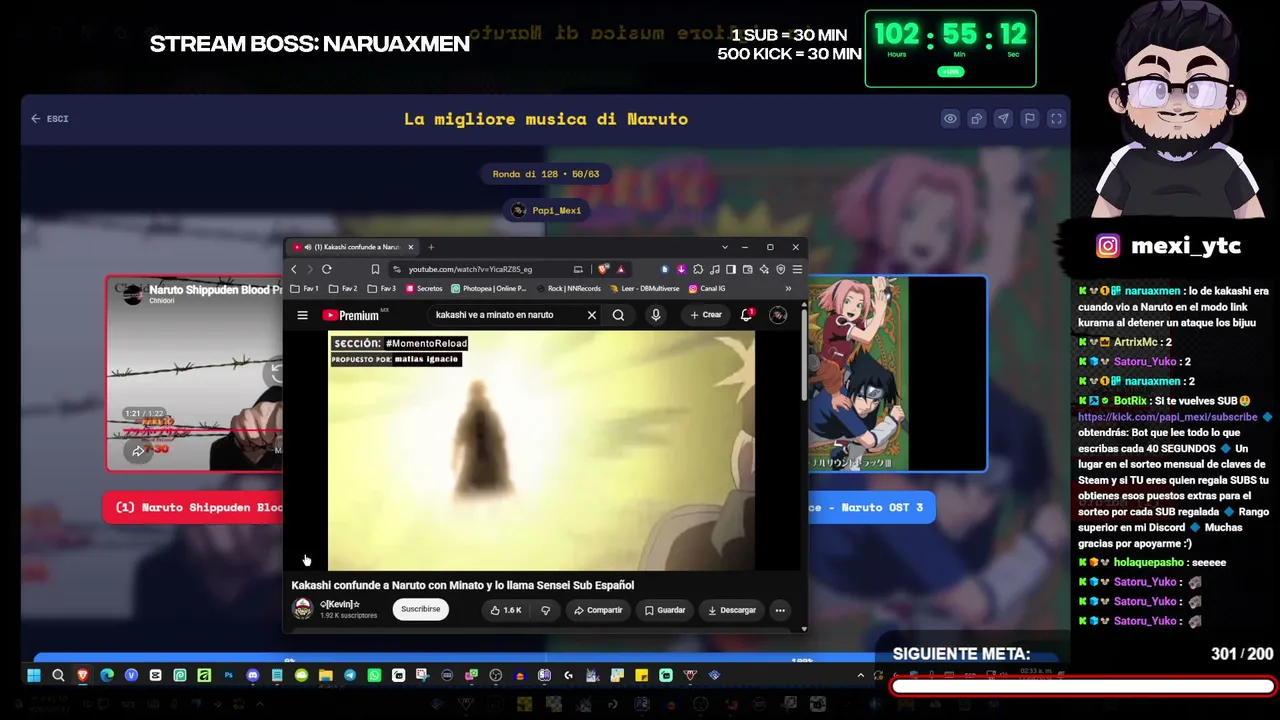Viewport: 1280px width, 720px height.
Task: Go to YouTube Premium home logo
Action: (x=351, y=315)
